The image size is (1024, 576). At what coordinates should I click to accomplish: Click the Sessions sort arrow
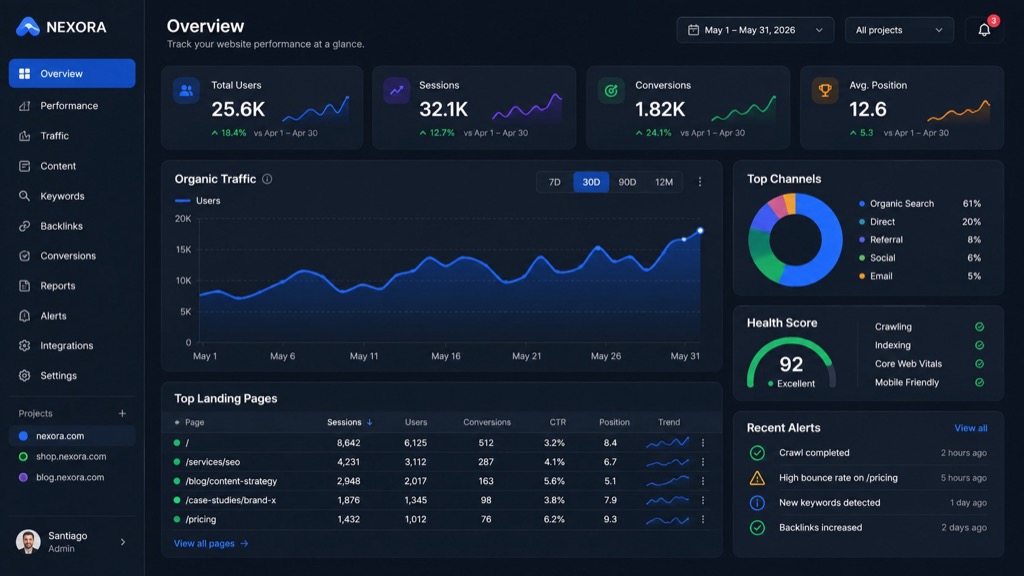pos(370,423)
